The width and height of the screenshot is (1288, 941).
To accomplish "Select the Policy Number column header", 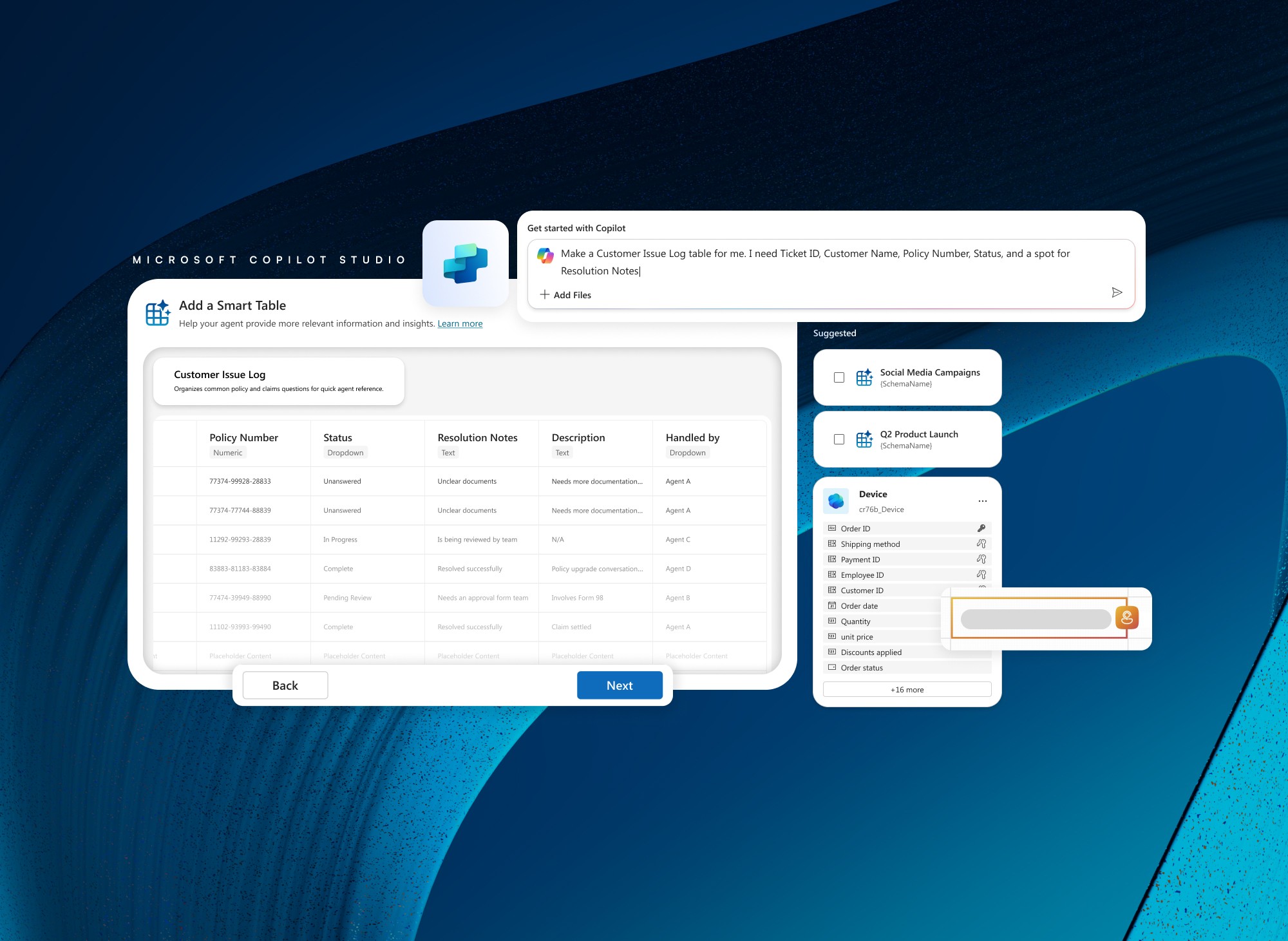I will click(x=243, y=437).
